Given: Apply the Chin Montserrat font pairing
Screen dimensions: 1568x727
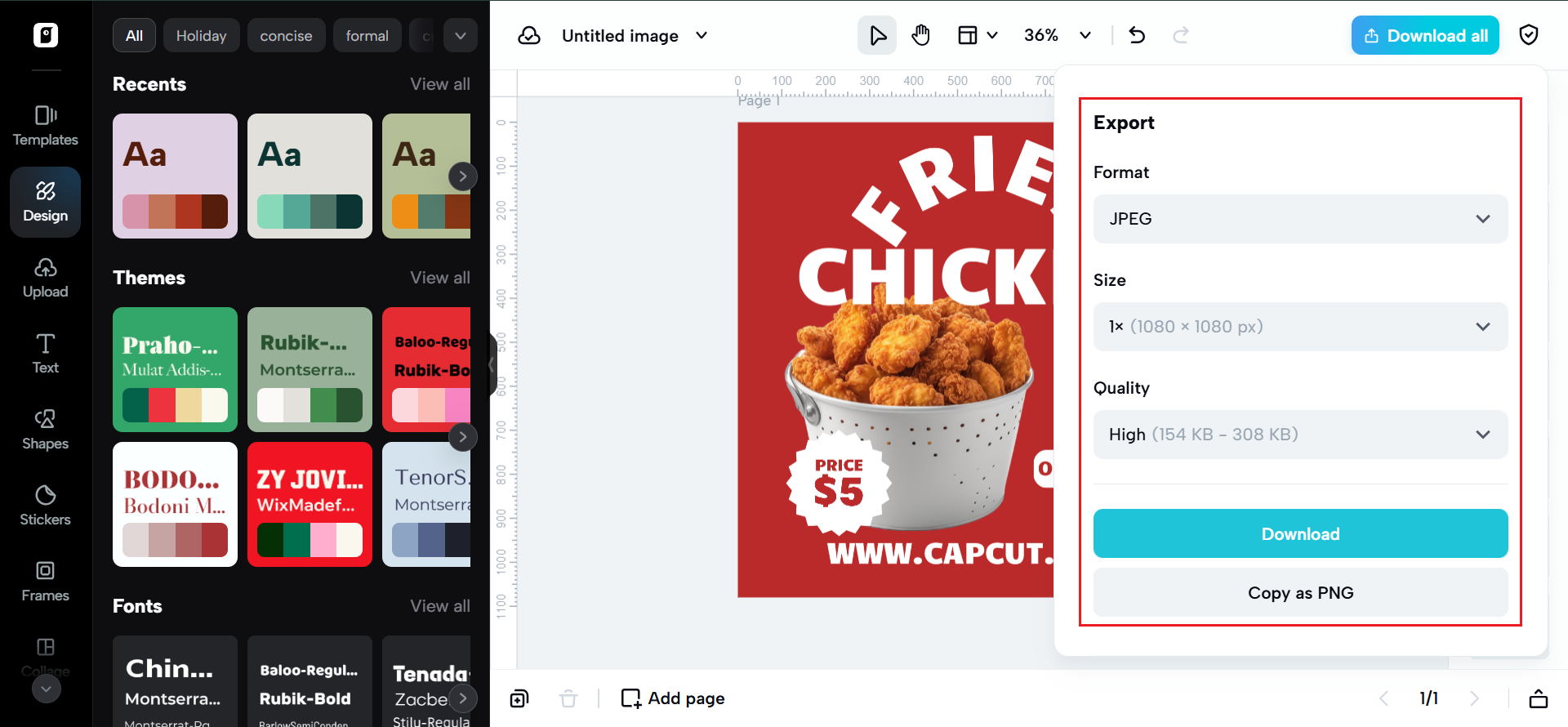Looking at the screenshot, I should point(175,681).
